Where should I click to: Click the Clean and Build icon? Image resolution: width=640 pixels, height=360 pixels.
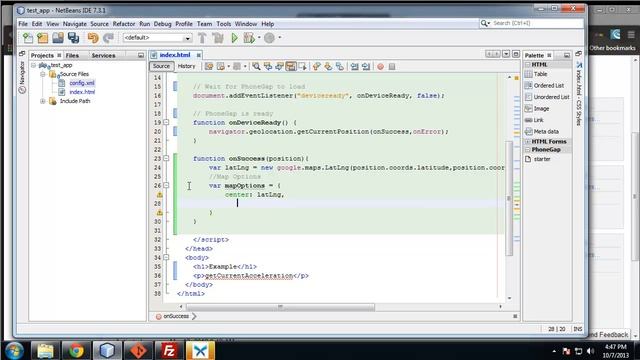pyautogui.click(x=218, y=38)
